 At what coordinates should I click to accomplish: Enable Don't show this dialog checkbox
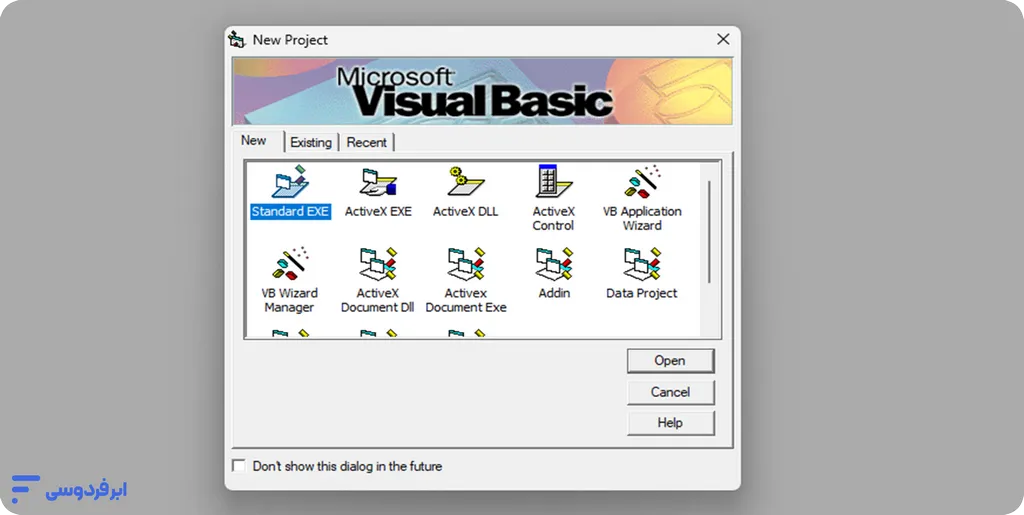[240, 466]
